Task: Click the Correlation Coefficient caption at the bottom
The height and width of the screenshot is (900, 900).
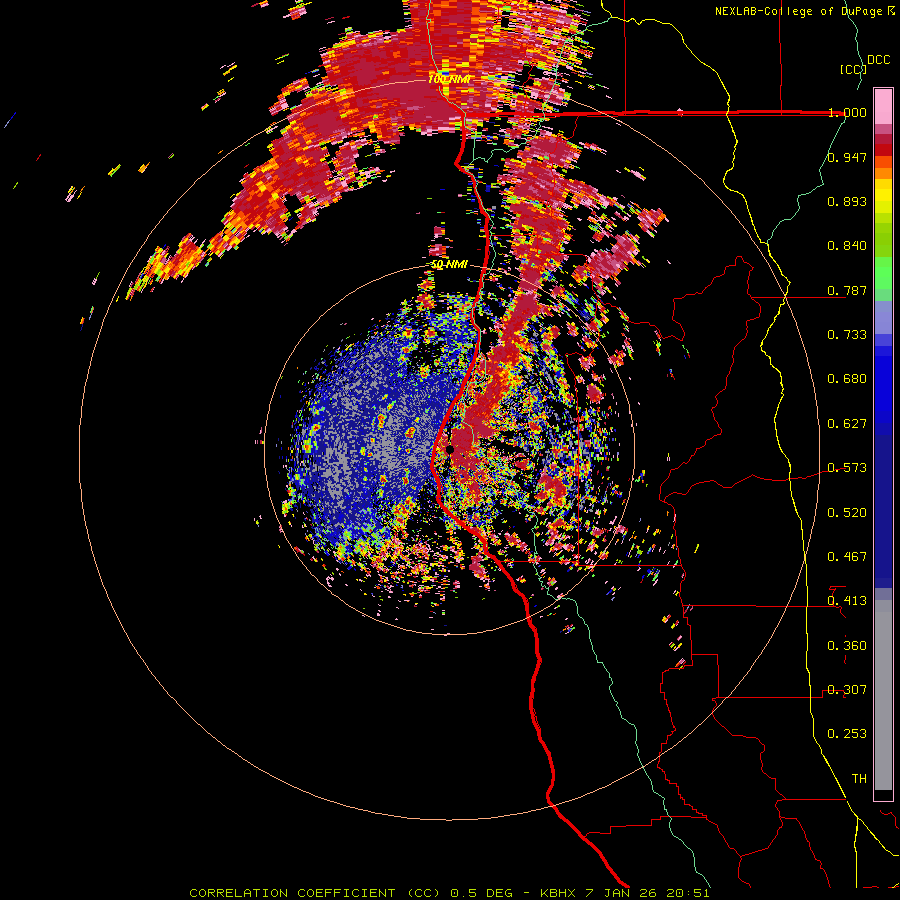Action: (x=449, y=893)
